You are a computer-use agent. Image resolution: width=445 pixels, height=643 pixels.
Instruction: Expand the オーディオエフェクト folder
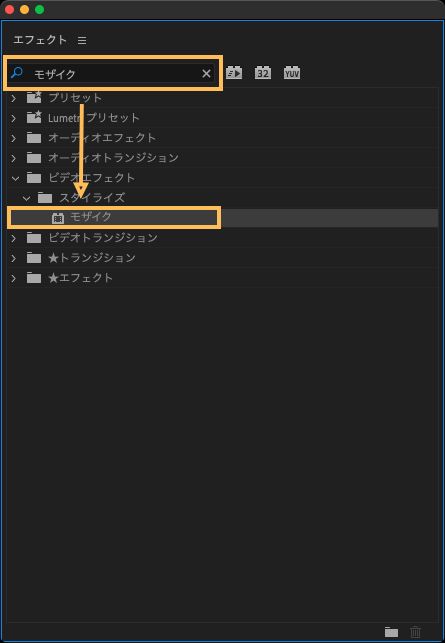[x=14, y=138]
